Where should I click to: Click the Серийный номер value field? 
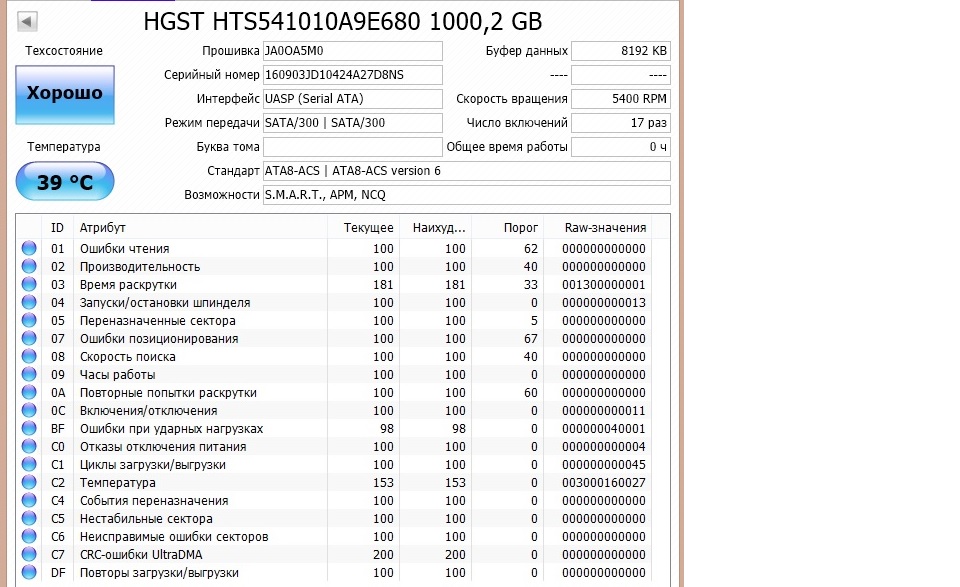click(x=352, y=75)
